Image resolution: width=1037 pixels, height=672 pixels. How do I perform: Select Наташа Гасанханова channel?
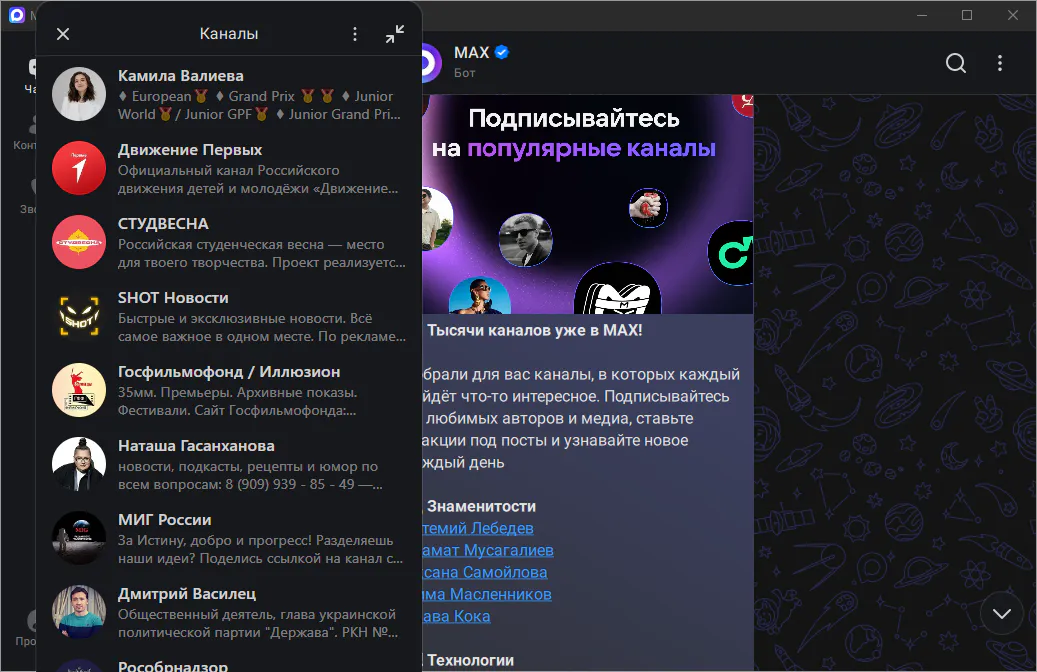(x=228, y=464)
